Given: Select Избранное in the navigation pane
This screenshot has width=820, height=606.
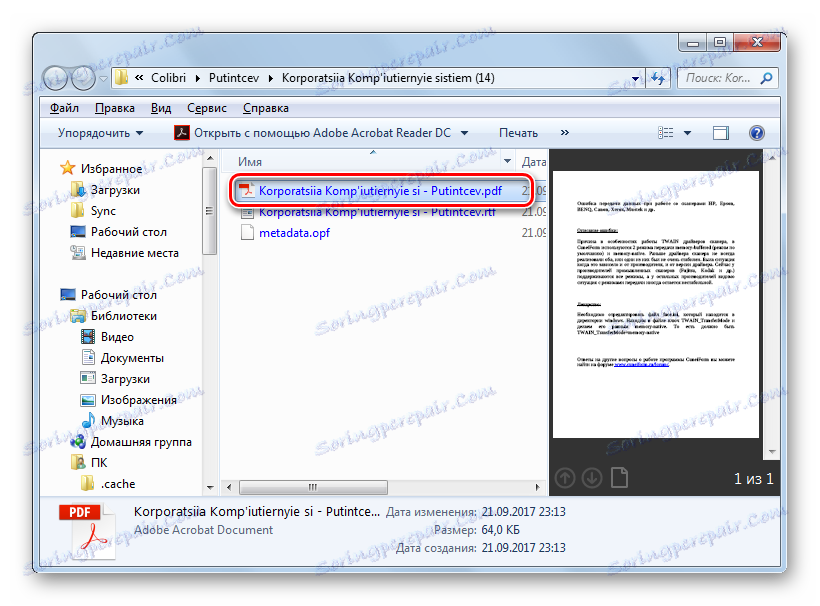Looking at the screenshot, I should click(x=111, y=168).
